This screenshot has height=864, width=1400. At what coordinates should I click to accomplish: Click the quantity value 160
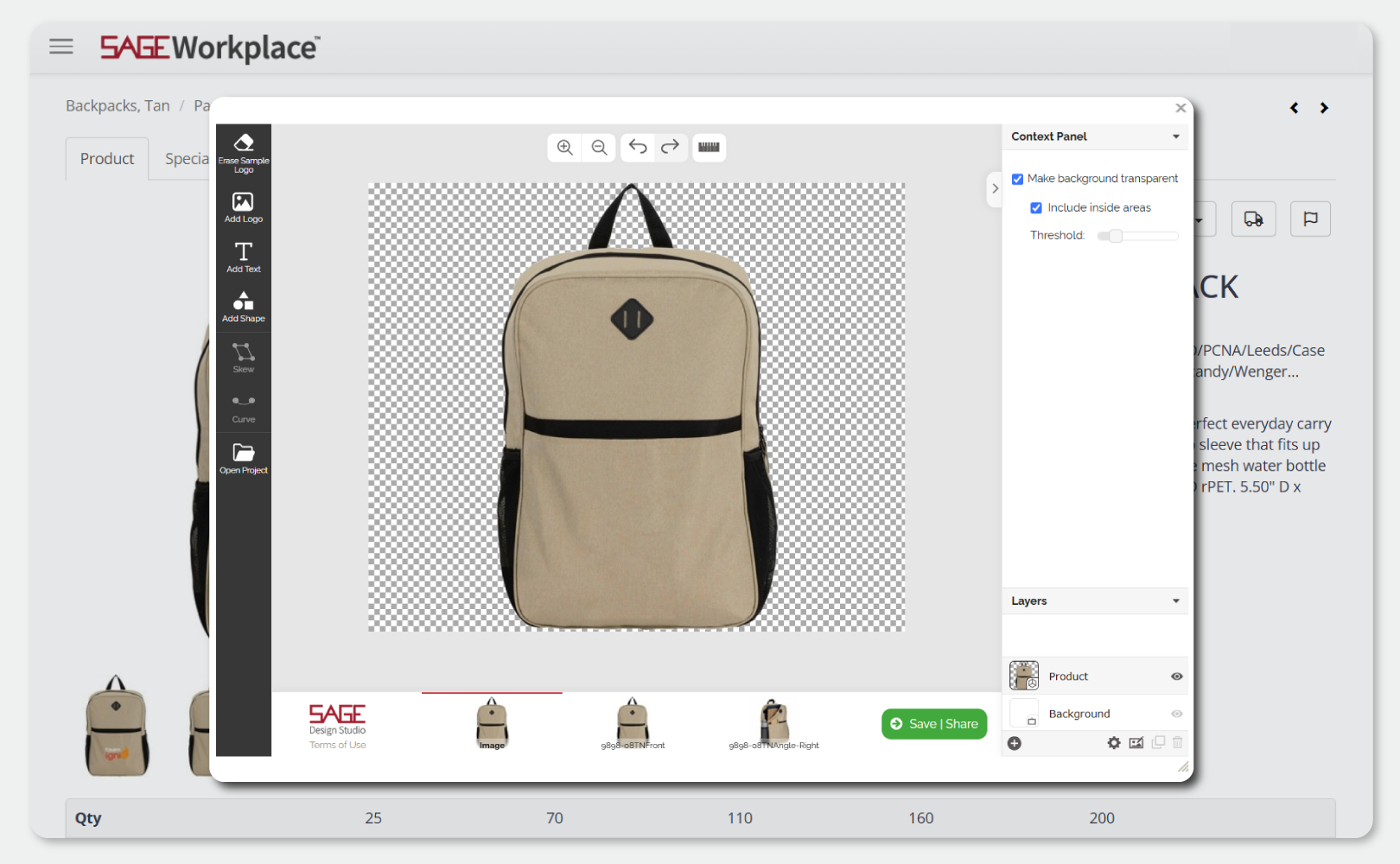pyautogui.click(x=921, y=818)
